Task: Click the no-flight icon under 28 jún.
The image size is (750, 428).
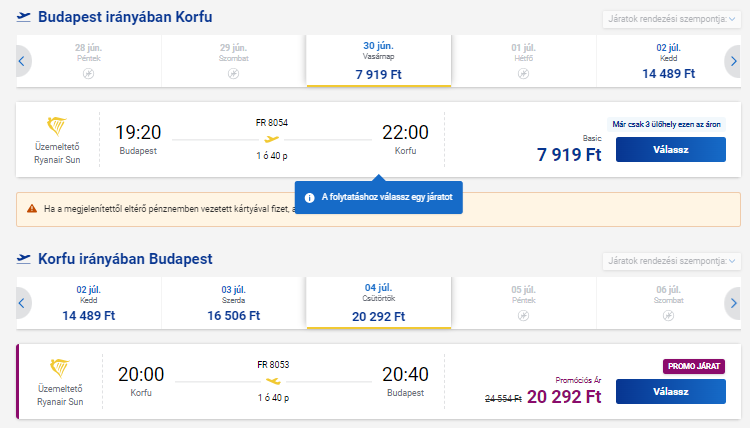Action: pyautogui.click(x=88, y=74)
